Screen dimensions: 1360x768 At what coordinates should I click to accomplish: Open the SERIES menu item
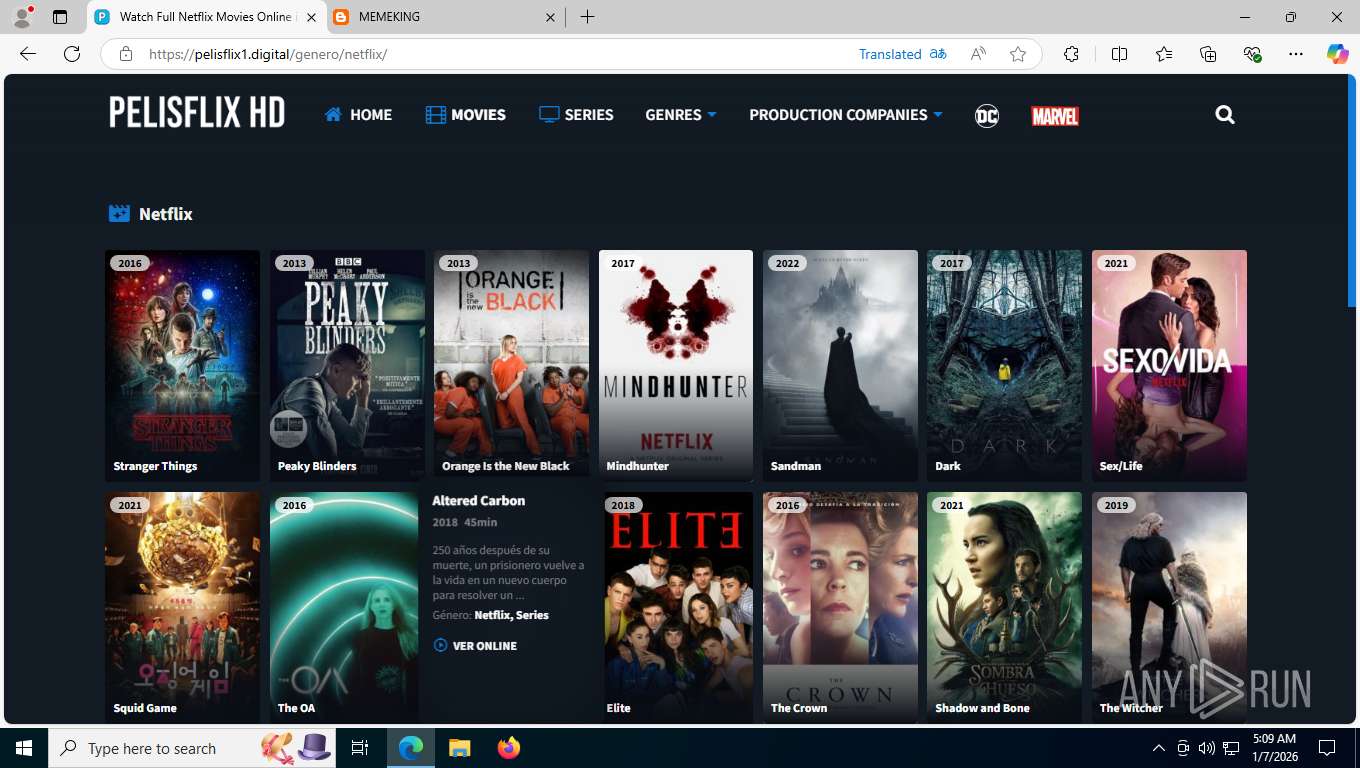point(576,115)
